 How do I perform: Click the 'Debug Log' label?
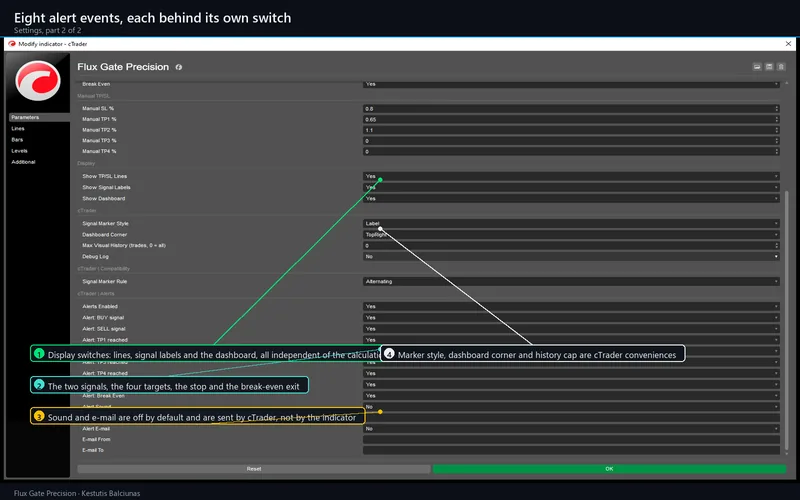(x=95, y=257)
